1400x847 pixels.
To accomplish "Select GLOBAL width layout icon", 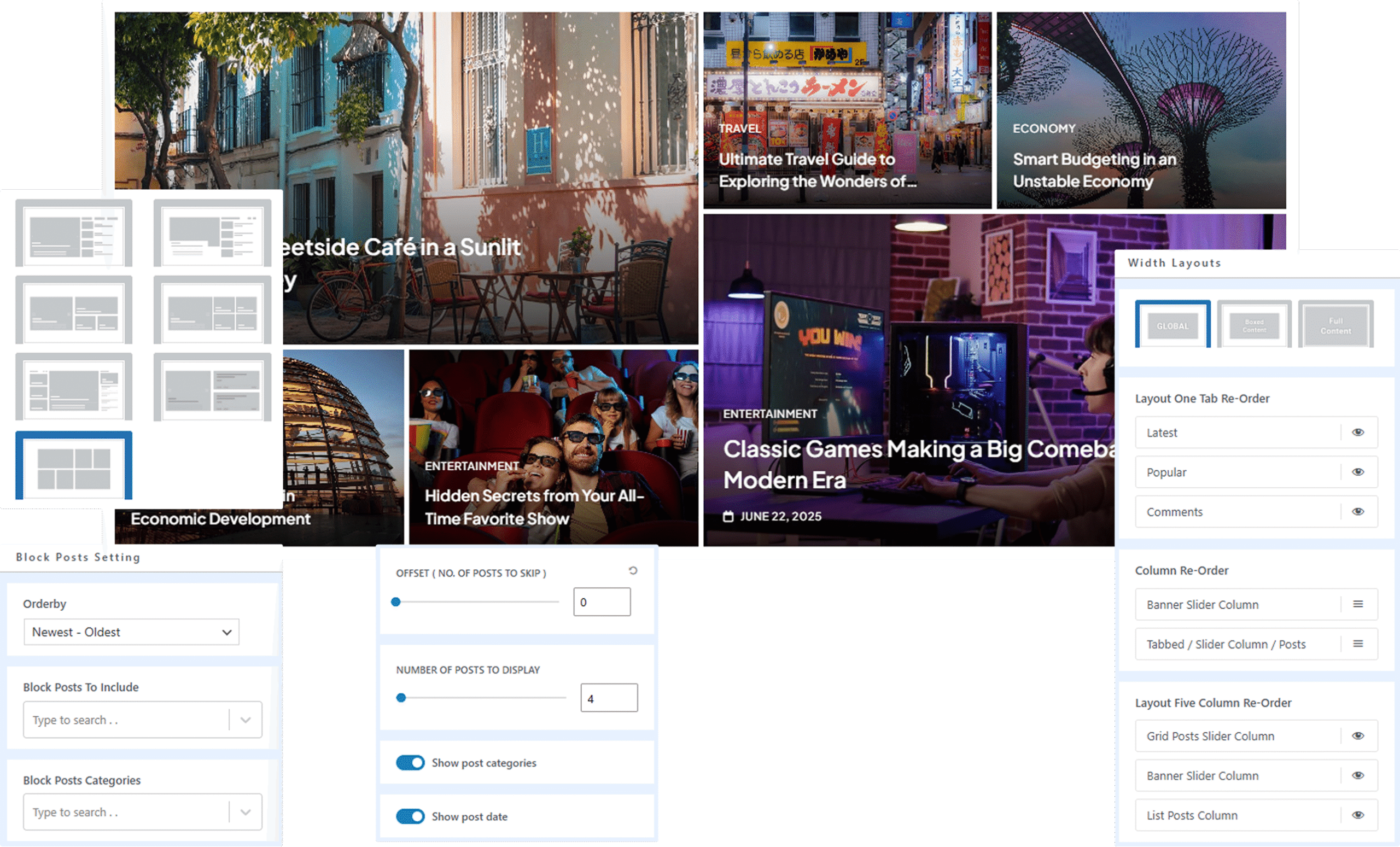I will [x=1172, y=325].
